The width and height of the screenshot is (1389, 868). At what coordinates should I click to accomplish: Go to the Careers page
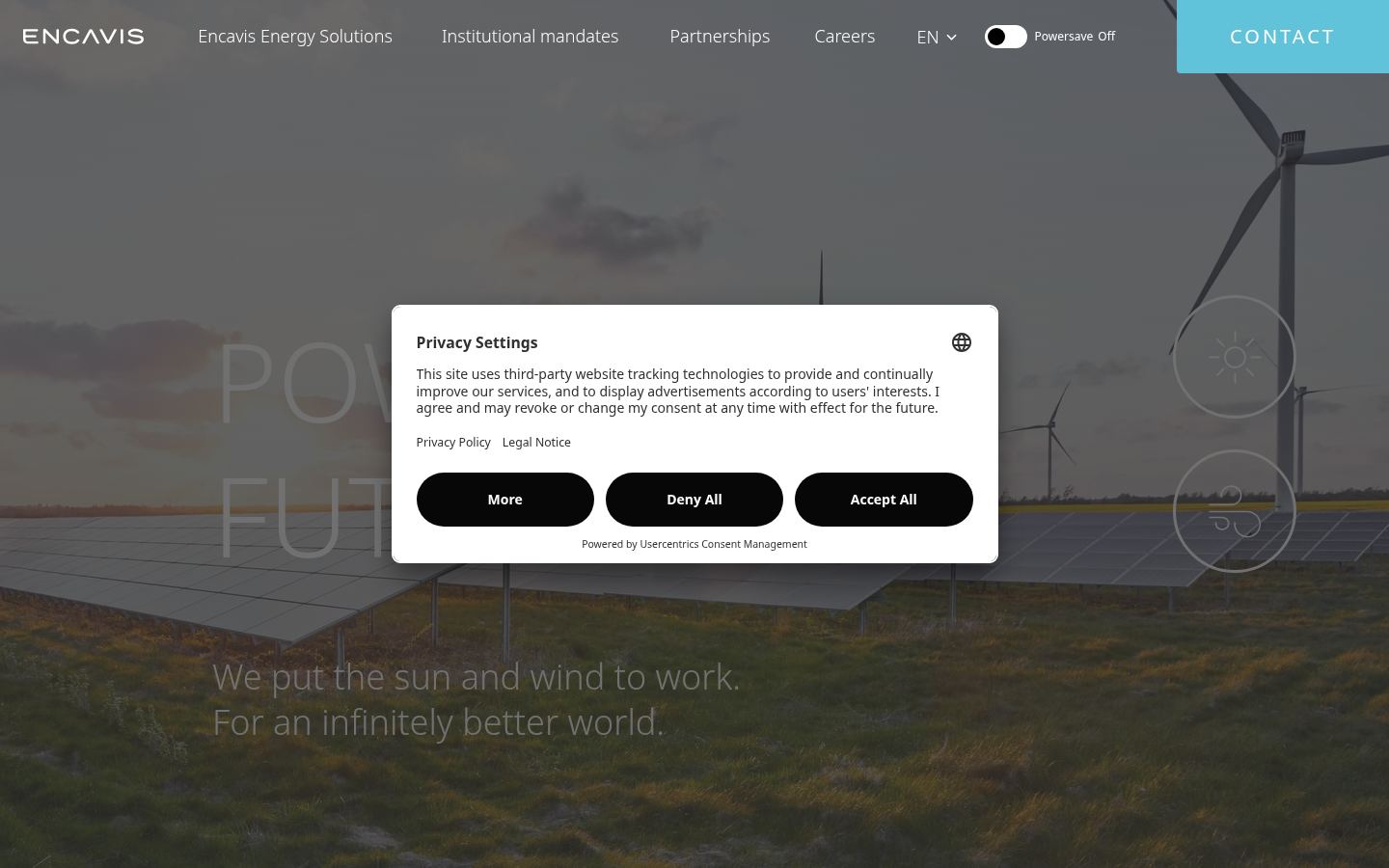tap(844, 37)
